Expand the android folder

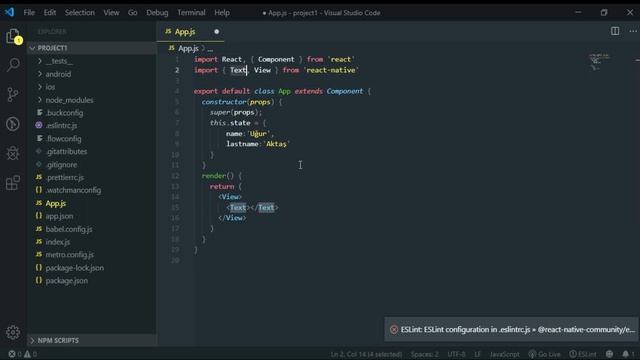(58, 74)
